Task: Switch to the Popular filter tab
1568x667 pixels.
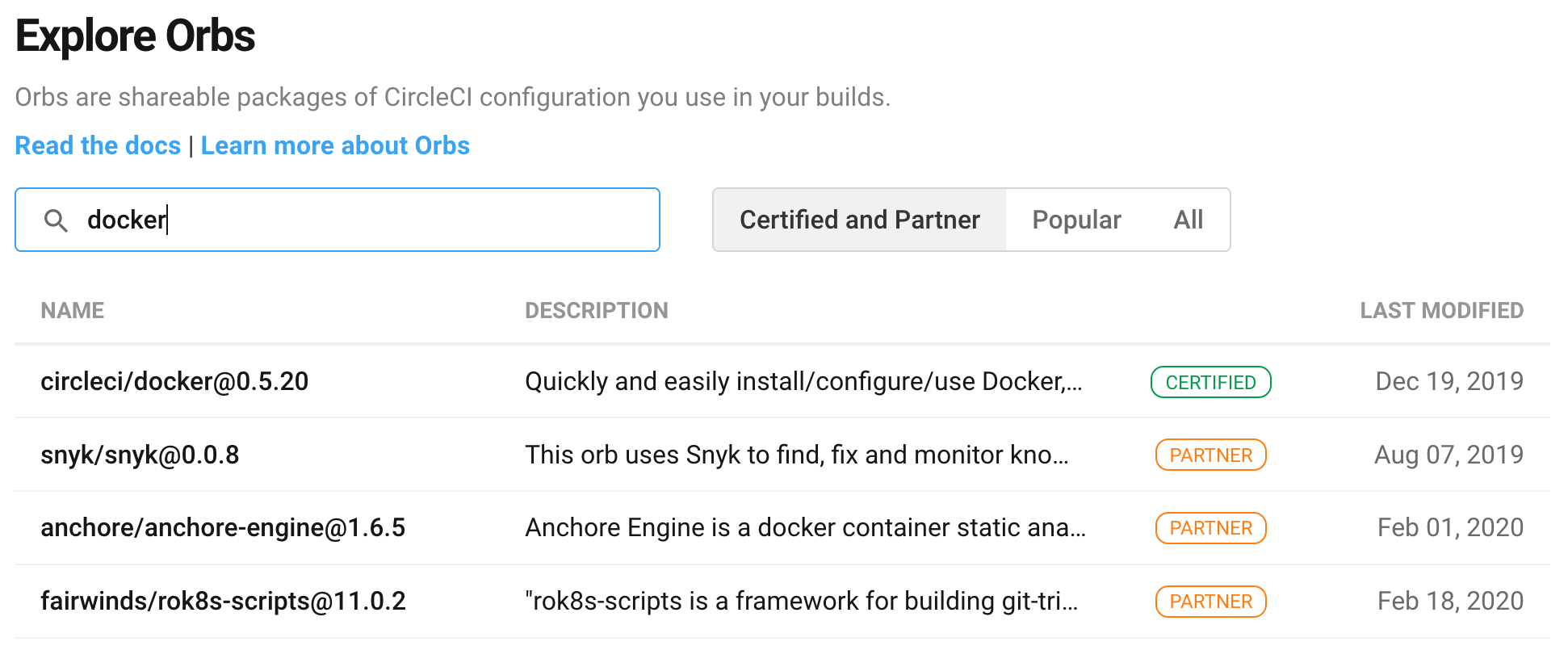Action: (x=1076, y=220)
